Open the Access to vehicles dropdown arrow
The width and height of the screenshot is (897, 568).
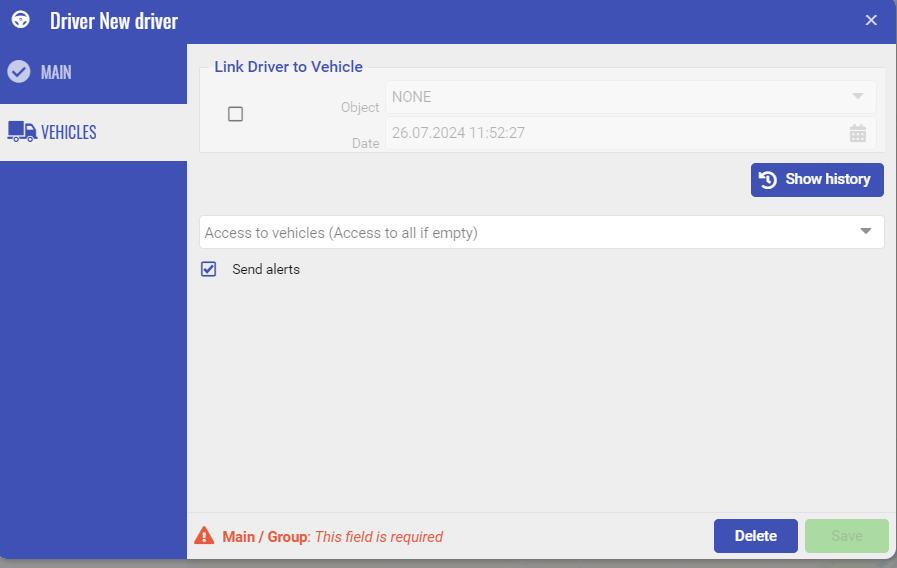(865, 232)
